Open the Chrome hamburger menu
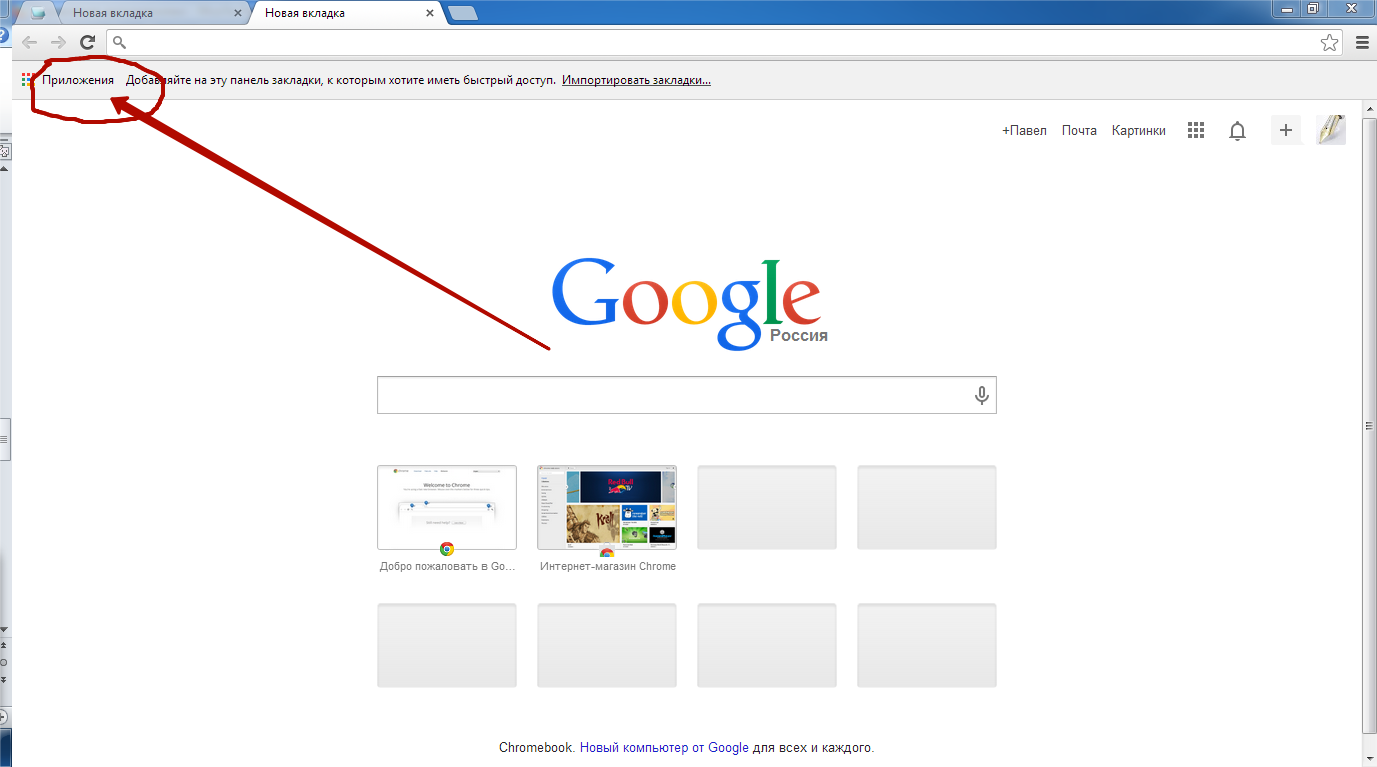 click(1362, 42)
